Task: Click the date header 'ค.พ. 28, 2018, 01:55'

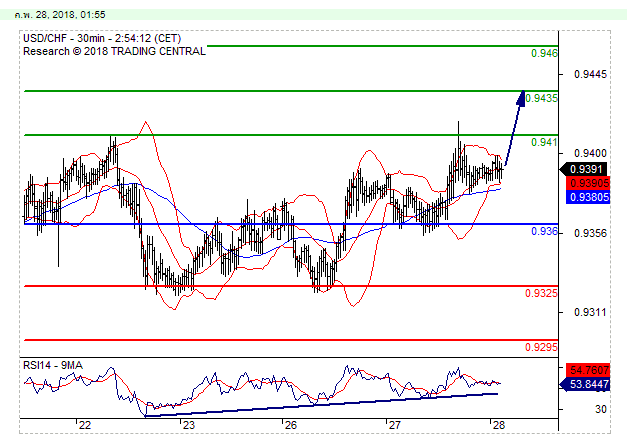Action: (60, 15)
